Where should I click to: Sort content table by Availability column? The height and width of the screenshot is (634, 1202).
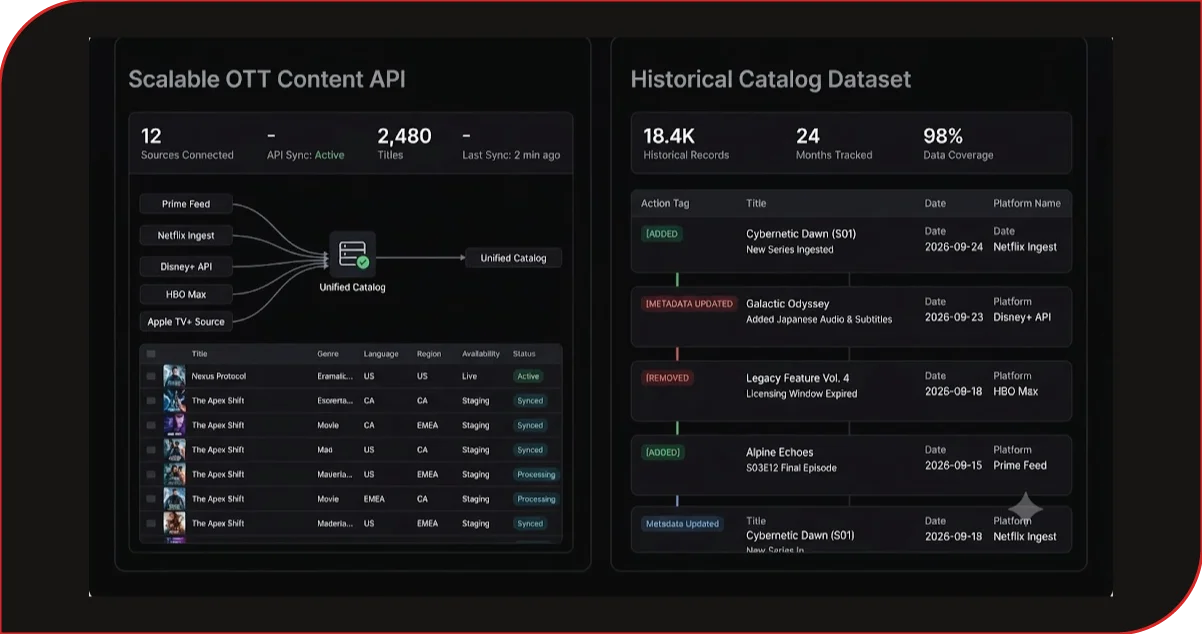[481, 354]
